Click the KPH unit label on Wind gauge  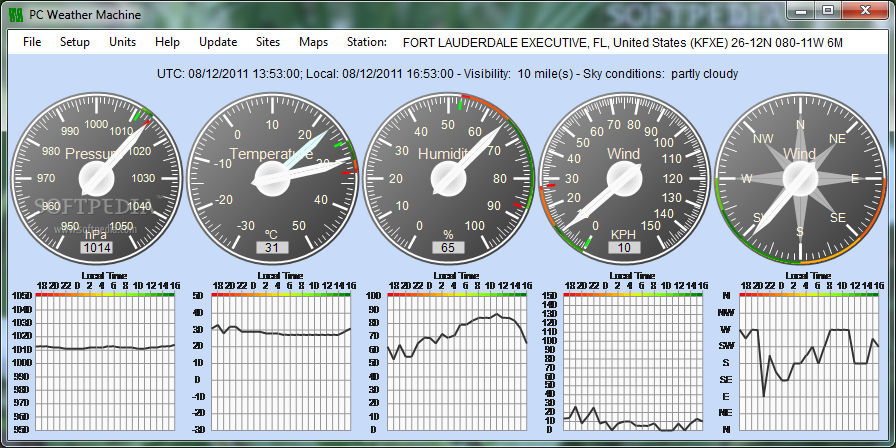point(624,234)
